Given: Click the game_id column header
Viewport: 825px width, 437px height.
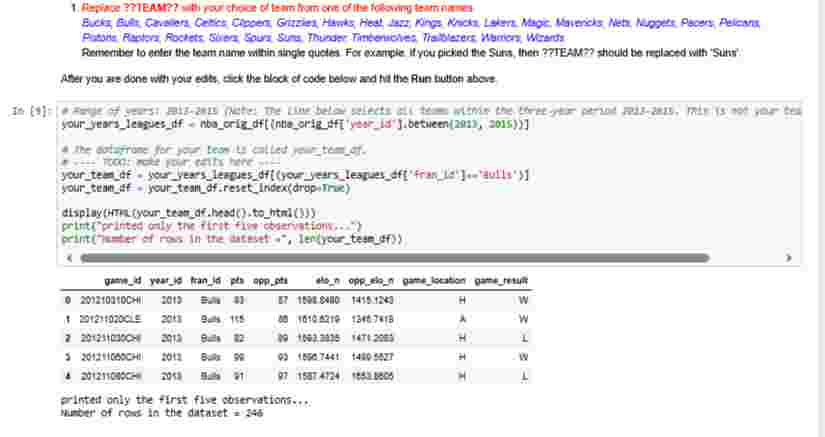Looking at the screenshot, I should click(x=123, y=280).
